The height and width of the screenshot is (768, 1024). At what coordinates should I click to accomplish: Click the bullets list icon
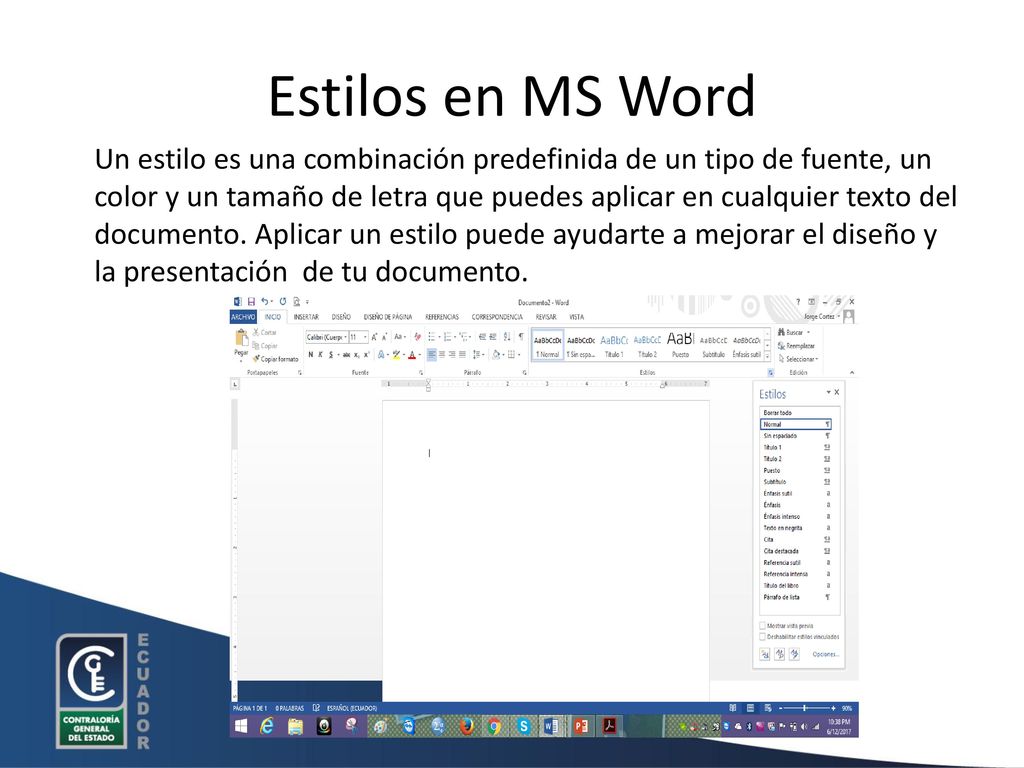pos(432,337)
